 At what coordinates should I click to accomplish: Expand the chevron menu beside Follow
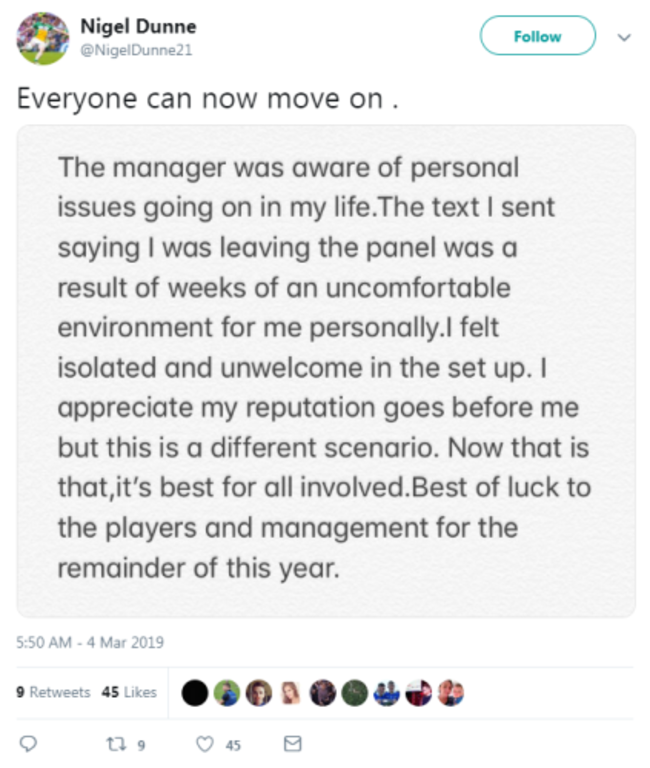click(625, 37)
